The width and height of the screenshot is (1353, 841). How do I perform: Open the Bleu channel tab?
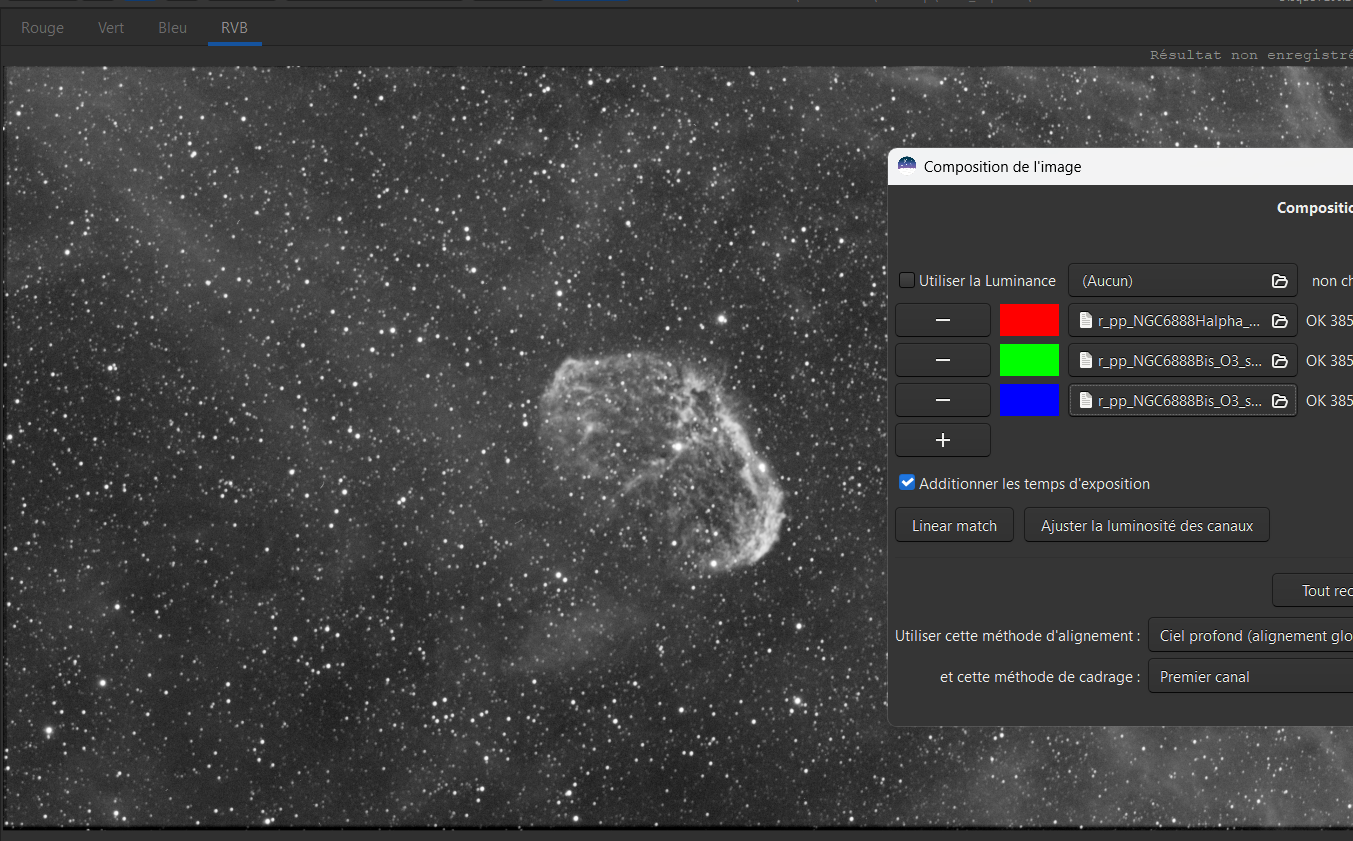pyautogui.click(x=172, y=28)
